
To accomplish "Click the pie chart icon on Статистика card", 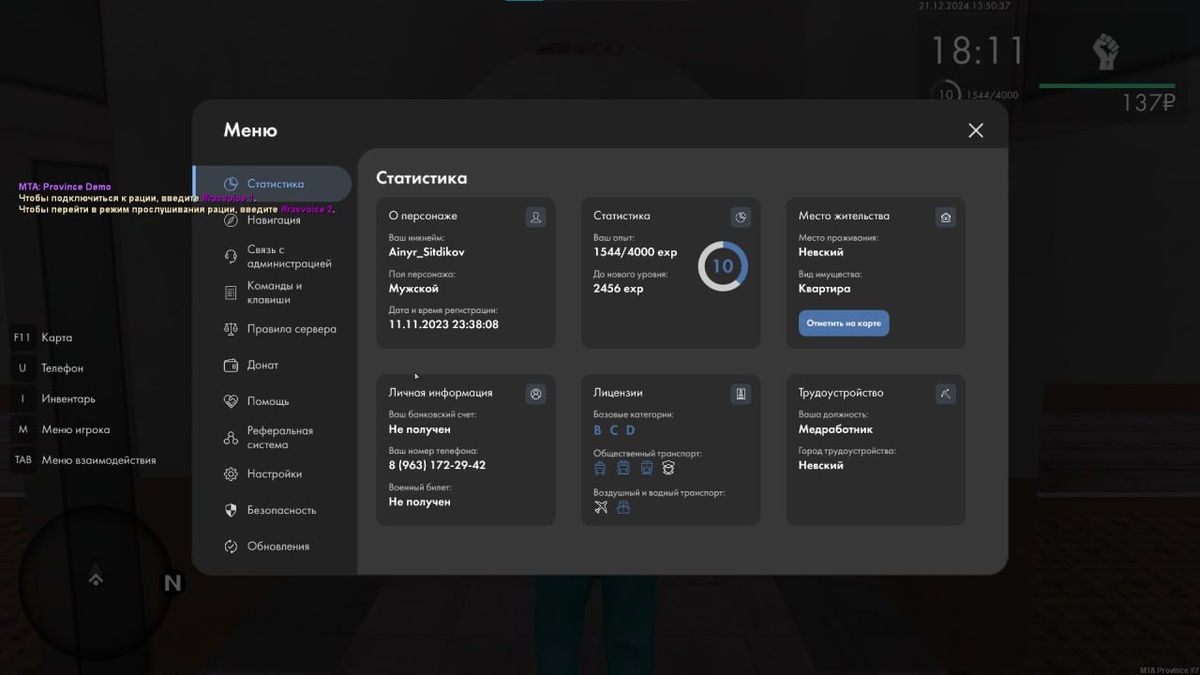I will pos(741,217).
